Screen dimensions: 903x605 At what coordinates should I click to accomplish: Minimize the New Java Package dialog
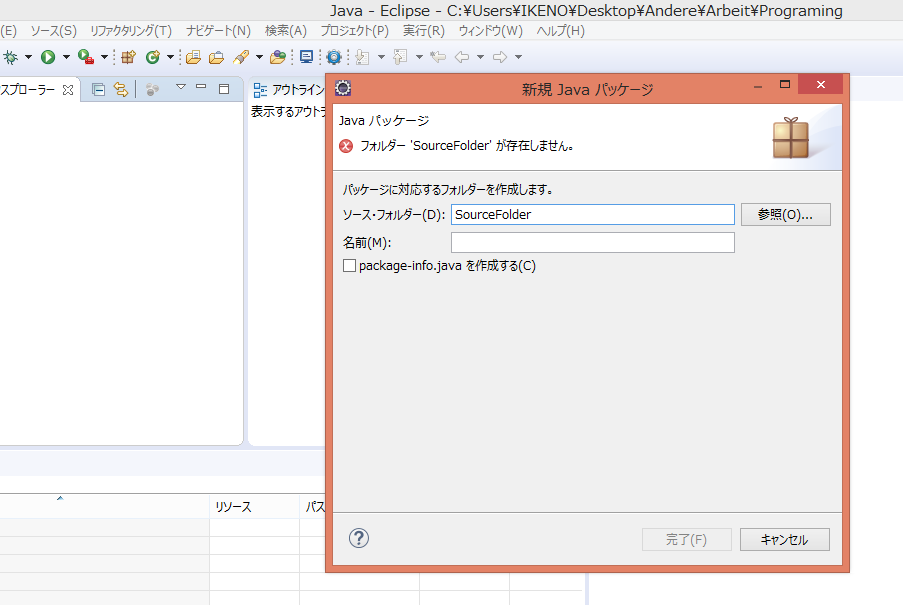click(758, 86)
